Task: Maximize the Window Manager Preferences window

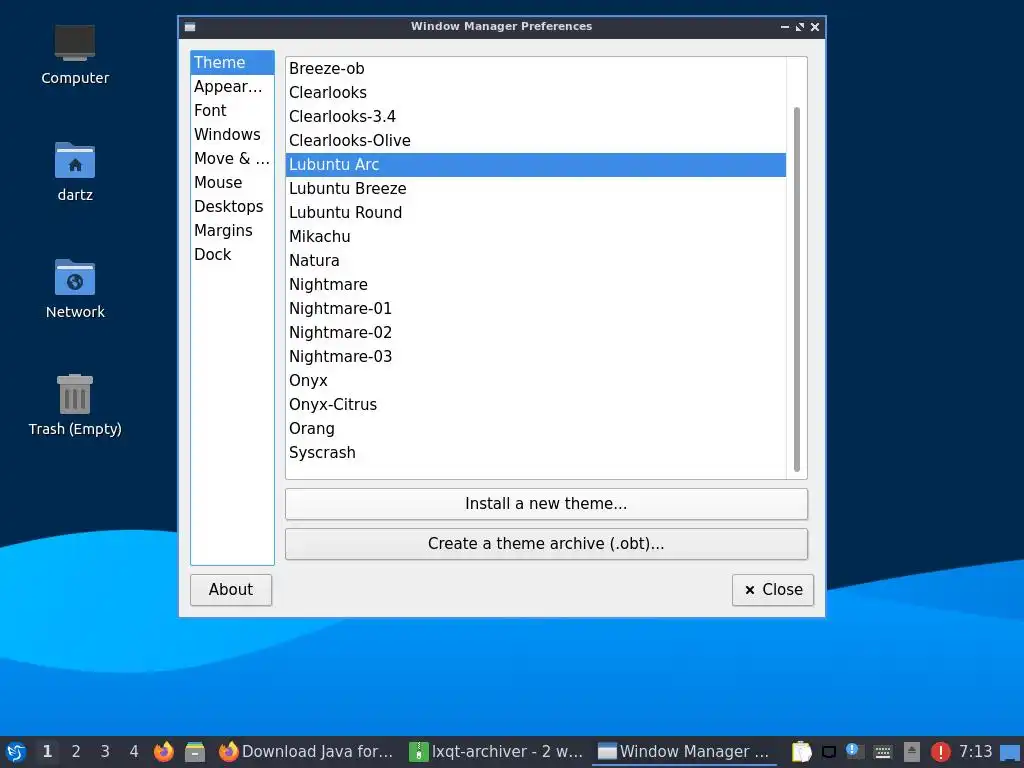Action: tap(800, 27)
